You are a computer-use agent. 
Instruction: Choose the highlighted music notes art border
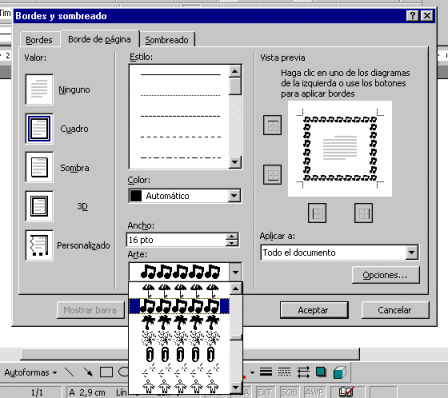180,306
